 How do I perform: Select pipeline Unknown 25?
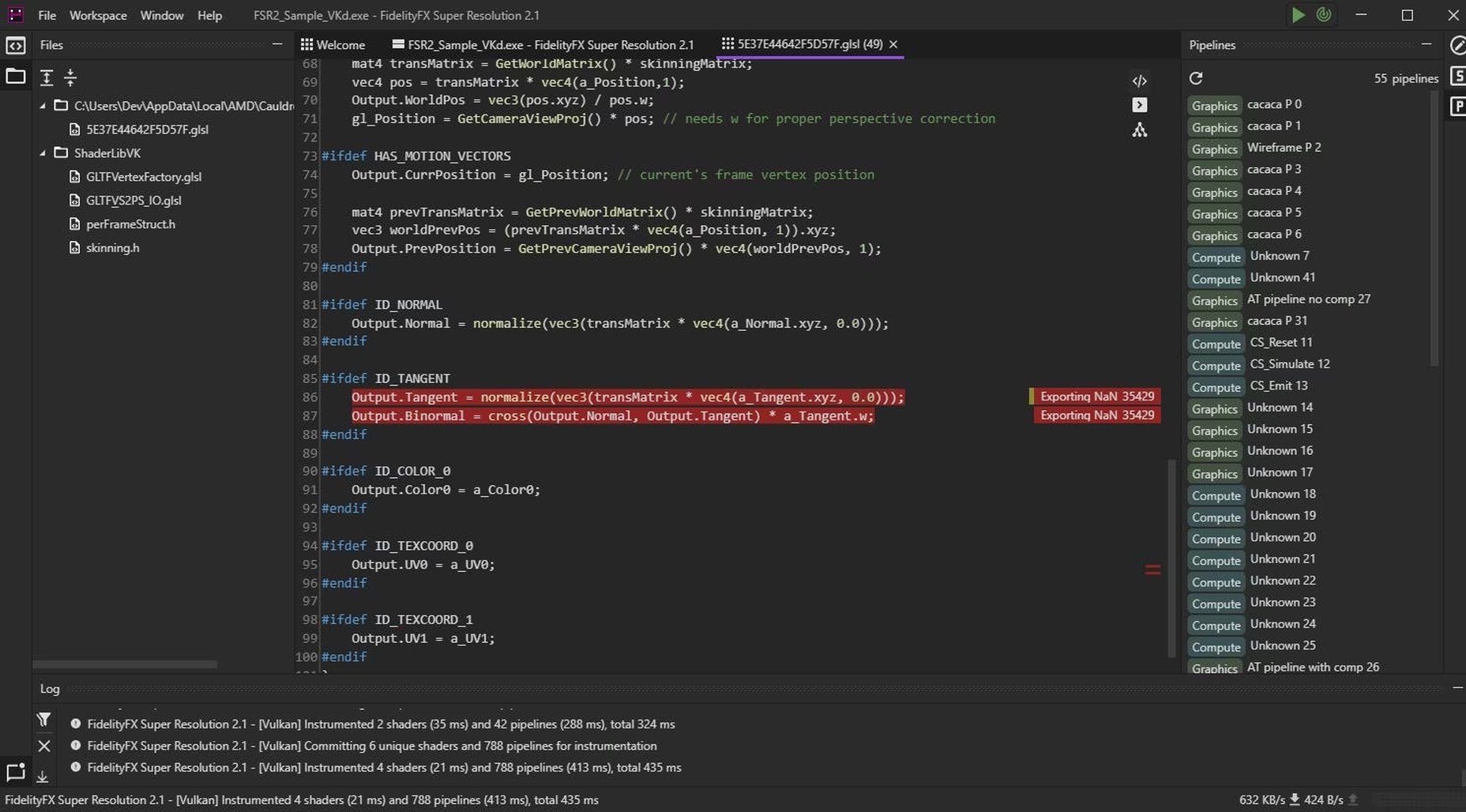coord(1282,645)
